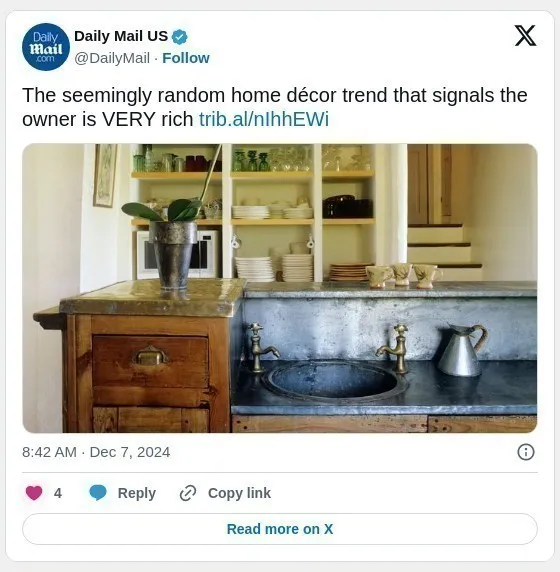
Task: Open the @DailyMail handle
Action: click(112, 58)
